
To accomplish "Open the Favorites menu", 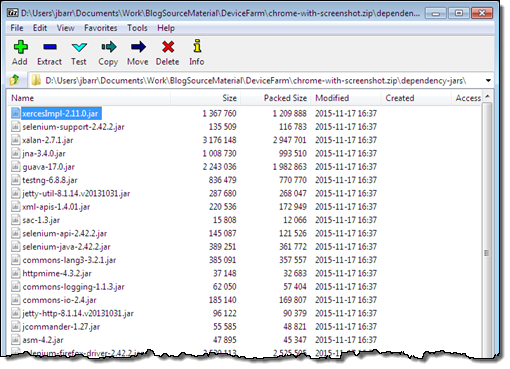I will (101, 28).
